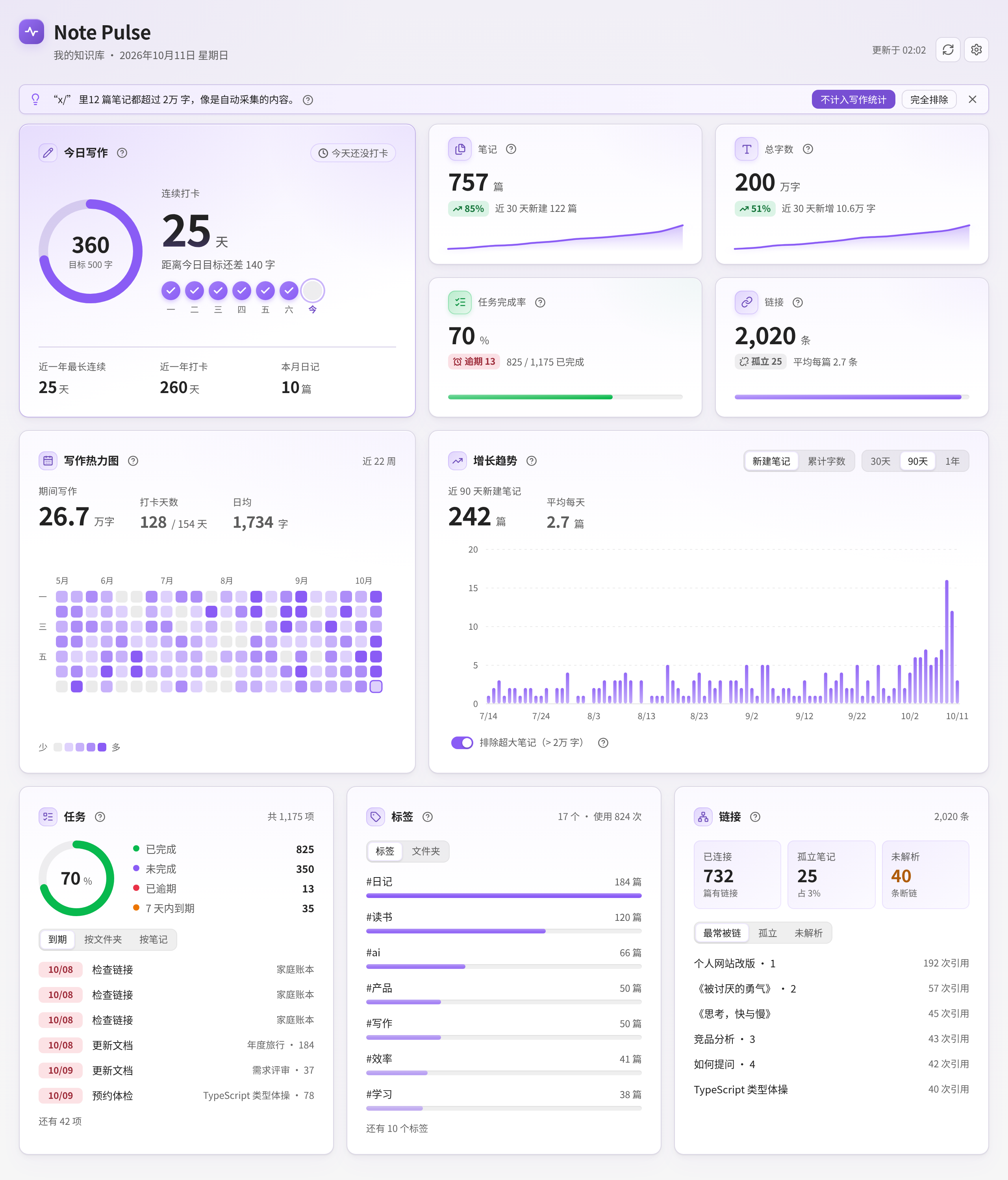The width and height of the screenshot is (1008, 1180).
Task: Open help next to 链接 panel title
Action: [755, 816]
